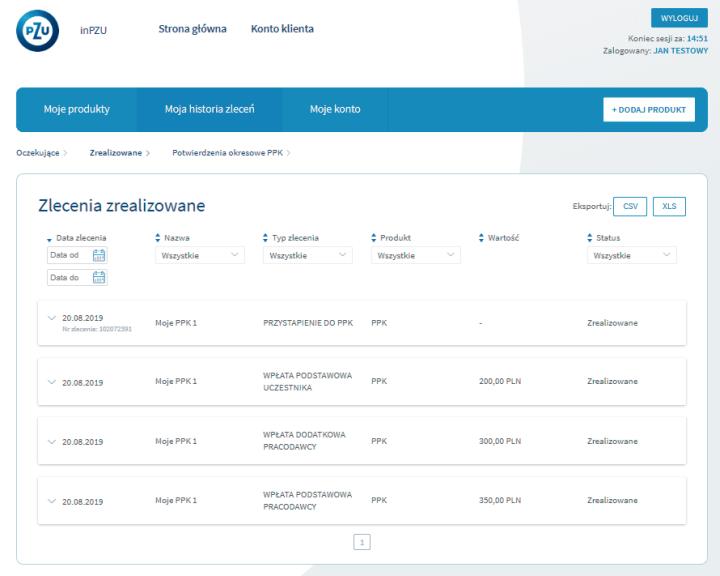Click the + DODAJ PRODUKT button
This screenshot has width=720, height=576.
[648, 109]
